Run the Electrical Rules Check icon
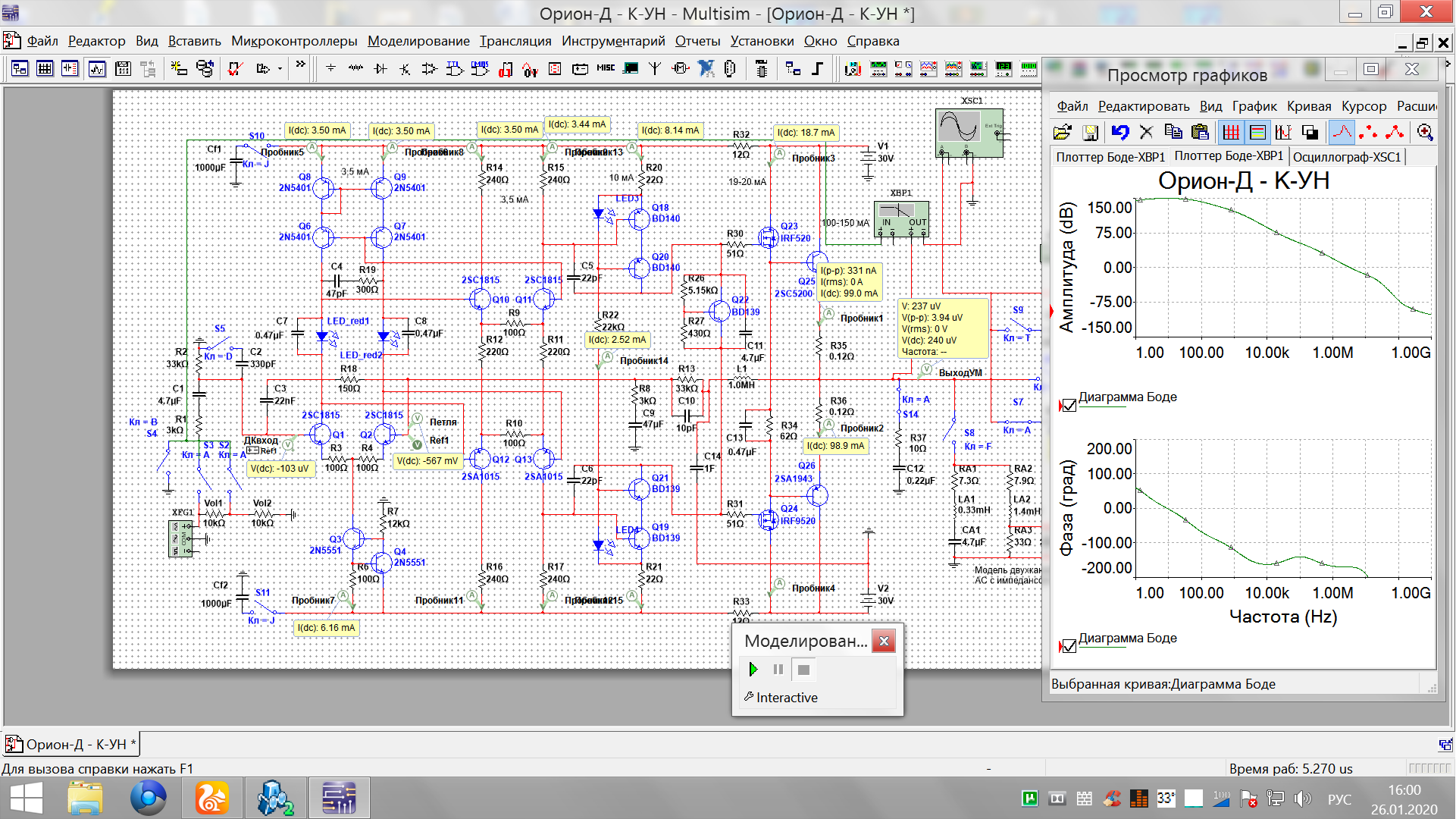Image resolution: width=1456 pixels, height=819 pixels. point(235,68)
